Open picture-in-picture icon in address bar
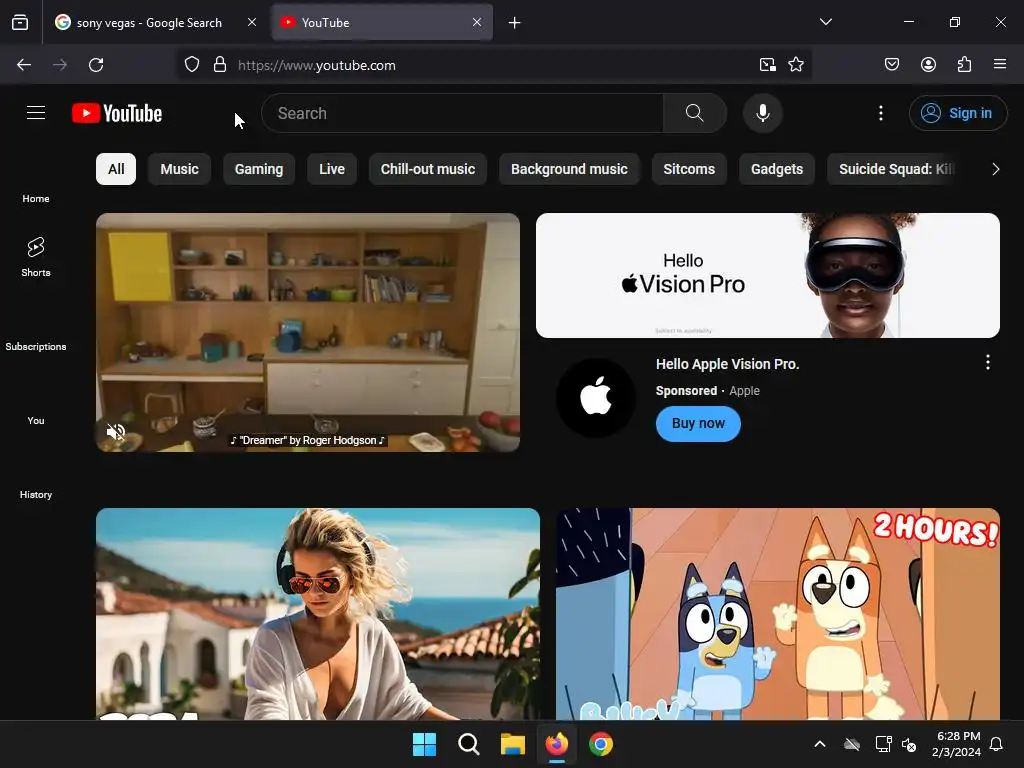The width and height of the screenshot is (1024, 768). click(x=767, y=65)
